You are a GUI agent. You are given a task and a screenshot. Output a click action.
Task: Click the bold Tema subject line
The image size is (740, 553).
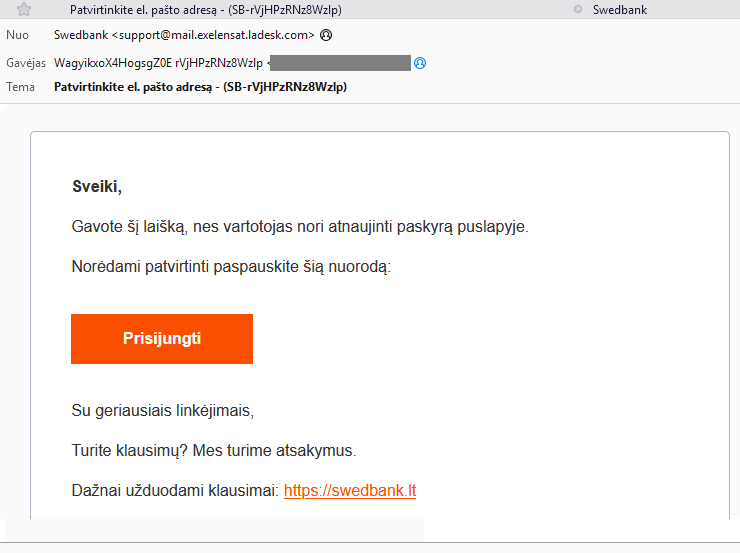tap(201, 87)
